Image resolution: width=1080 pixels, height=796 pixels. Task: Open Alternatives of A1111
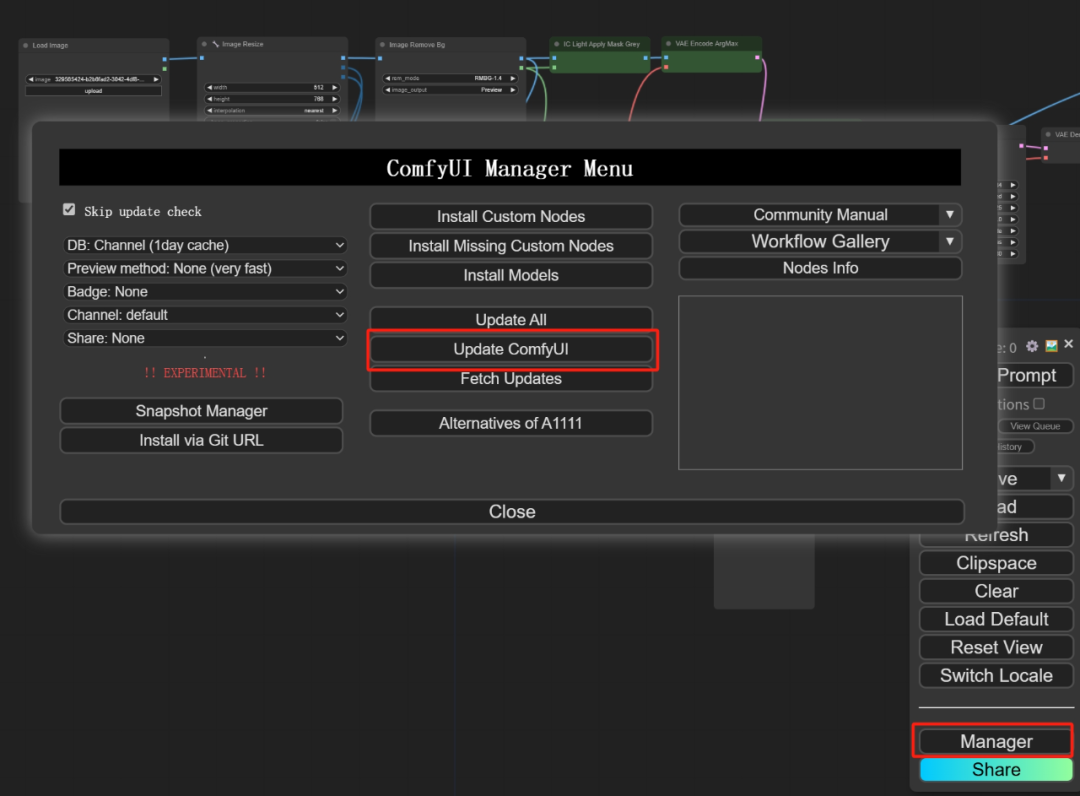click(x=511, y=423)
